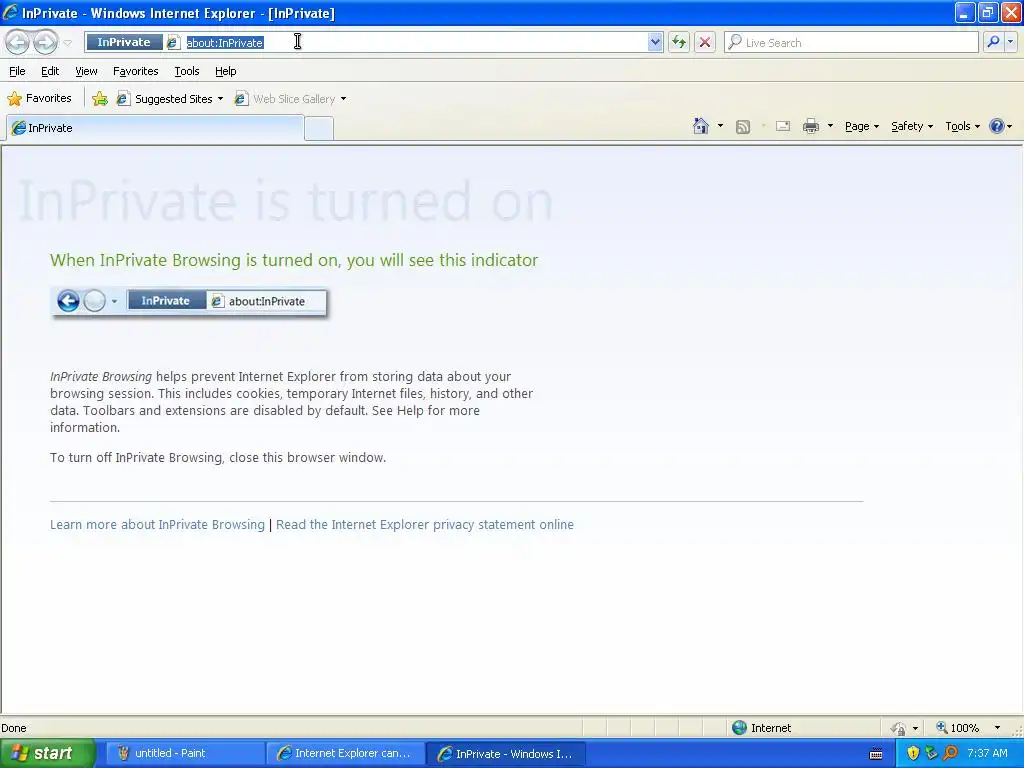Click the Read Mail icon
Image resolution: width=1024 pixels, height=768 pixels.
tap(783, 126)
